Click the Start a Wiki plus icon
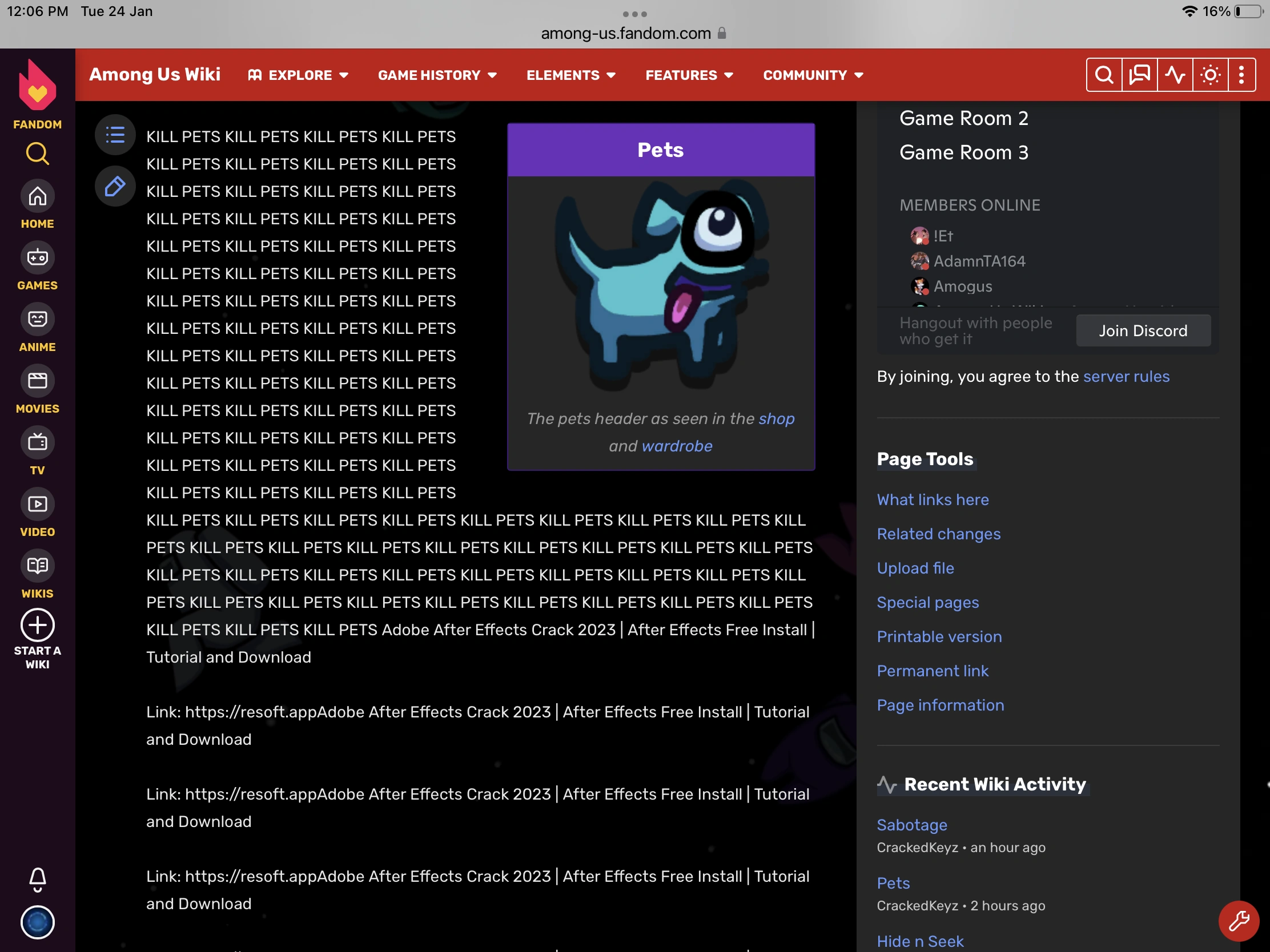 (37, 625)
